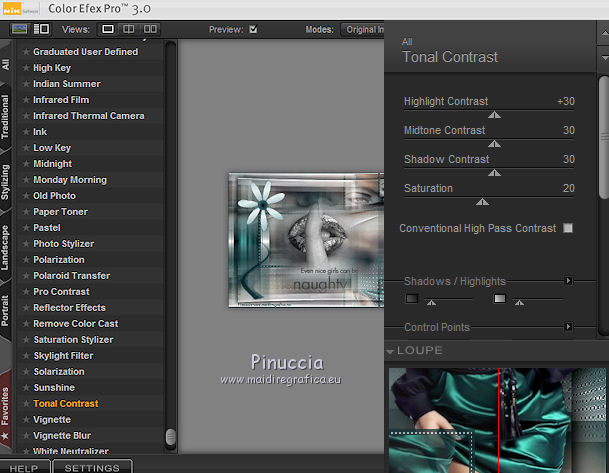This screenshot has height=473, width=609.
Task: Click the star next to Midnight
Action: pos(26,164)
